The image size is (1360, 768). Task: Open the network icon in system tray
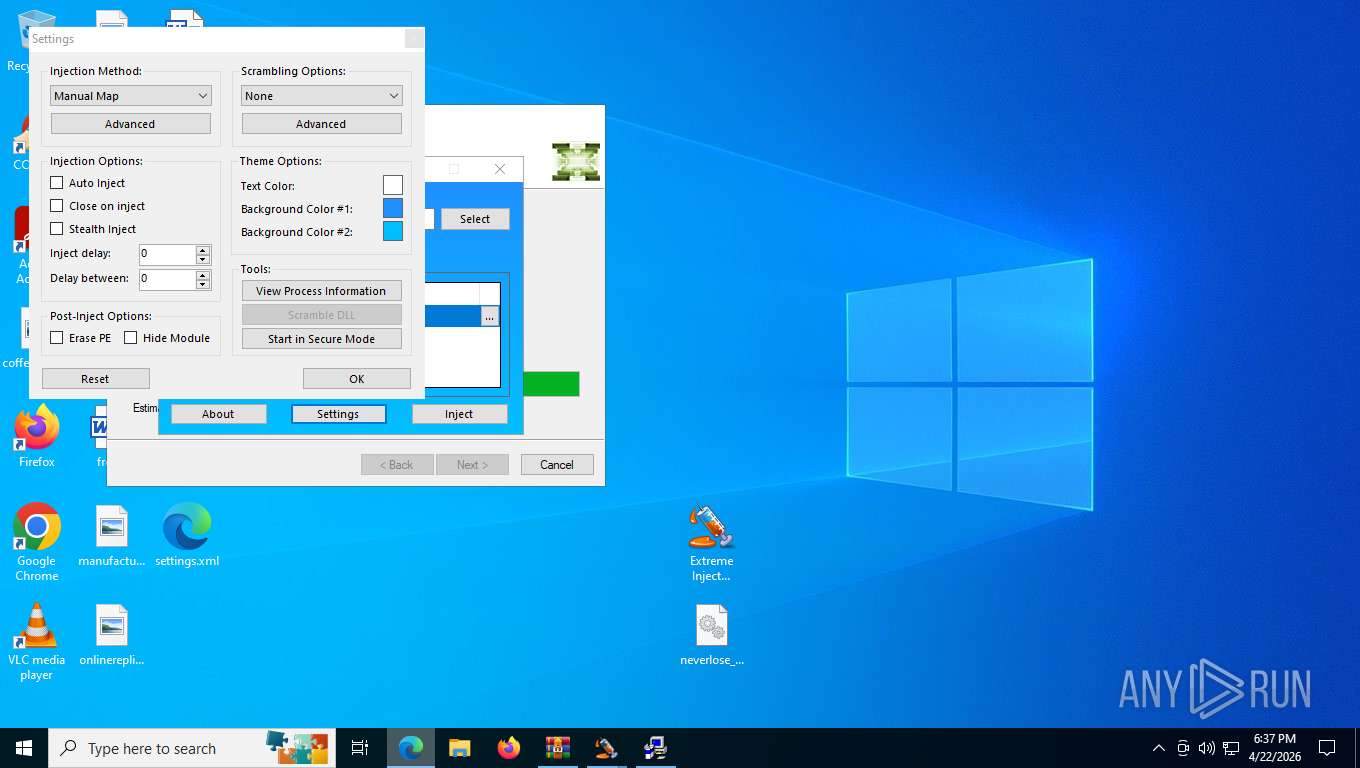pos(1231,748)
